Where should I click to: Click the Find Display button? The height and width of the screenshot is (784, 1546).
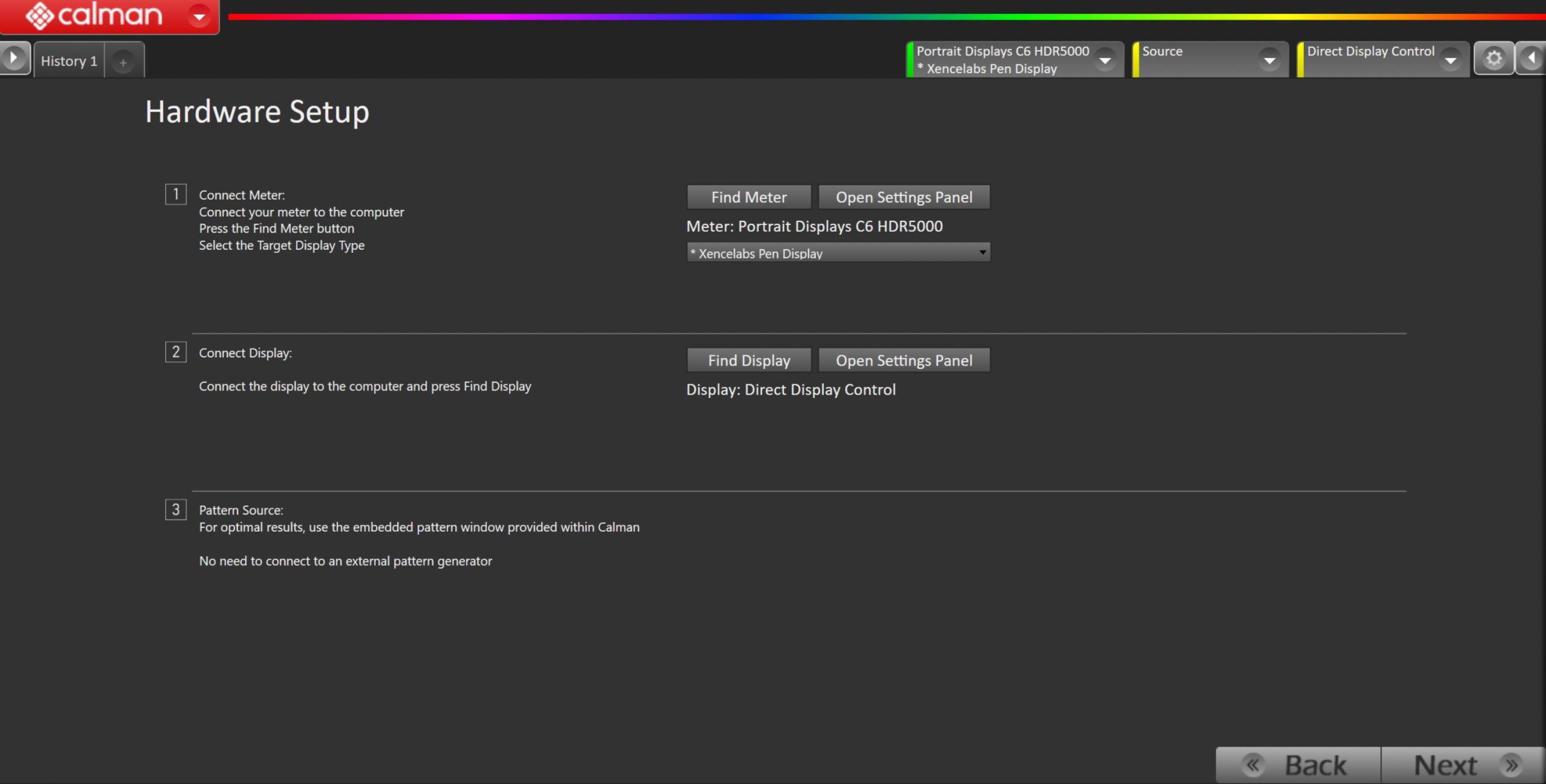(x=749, y=360)
